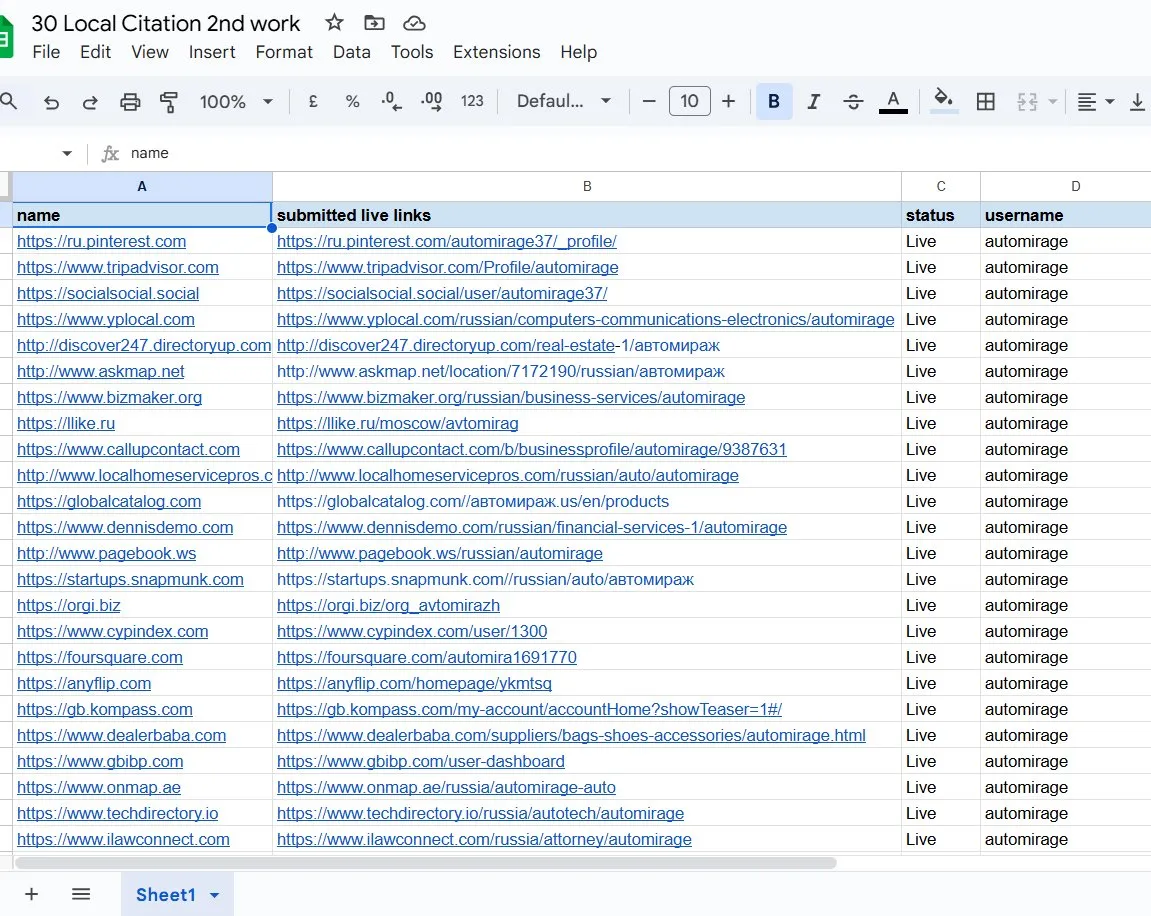Viewport: 1151px width, 916px height.
Task: Increase font size with plus button
Action: [x=728, y=101]
